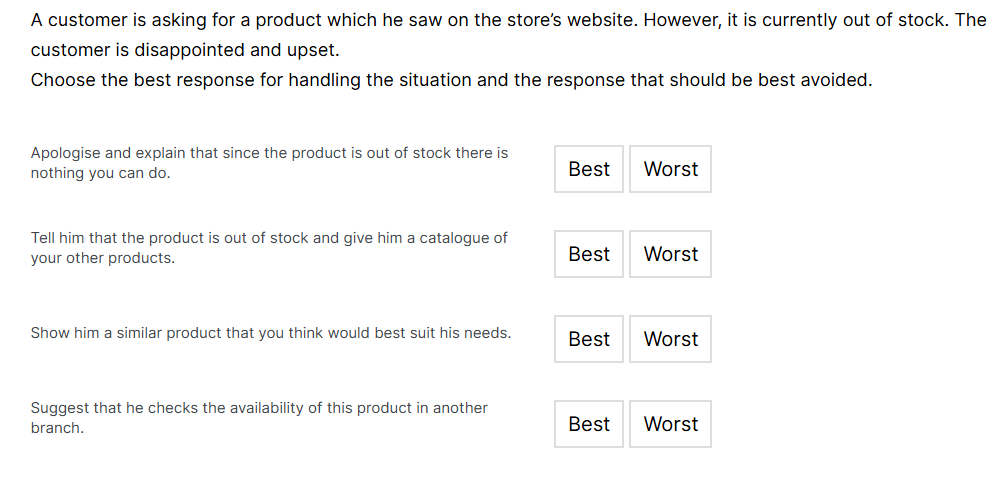Mark the apologise response as Worst

coord(670,169)
